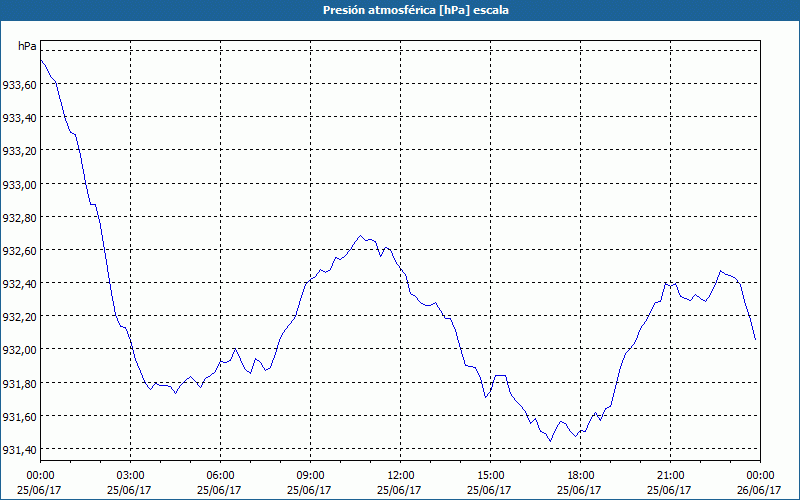Click the 931,80 y-axis label
The image size is (800, 500).
19,383
